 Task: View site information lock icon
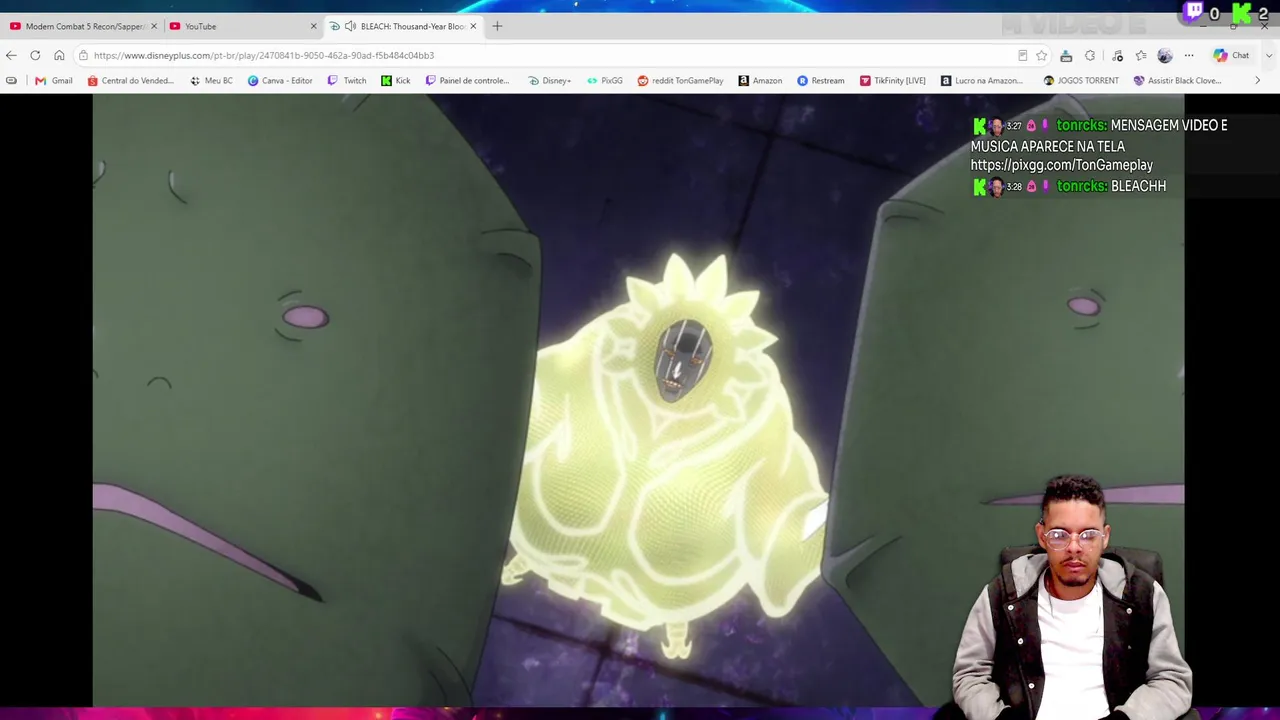tap(84, 55)
